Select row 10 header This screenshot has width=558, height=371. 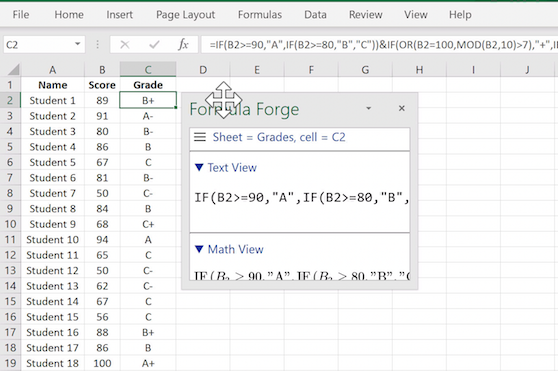(x=10, y=224)
